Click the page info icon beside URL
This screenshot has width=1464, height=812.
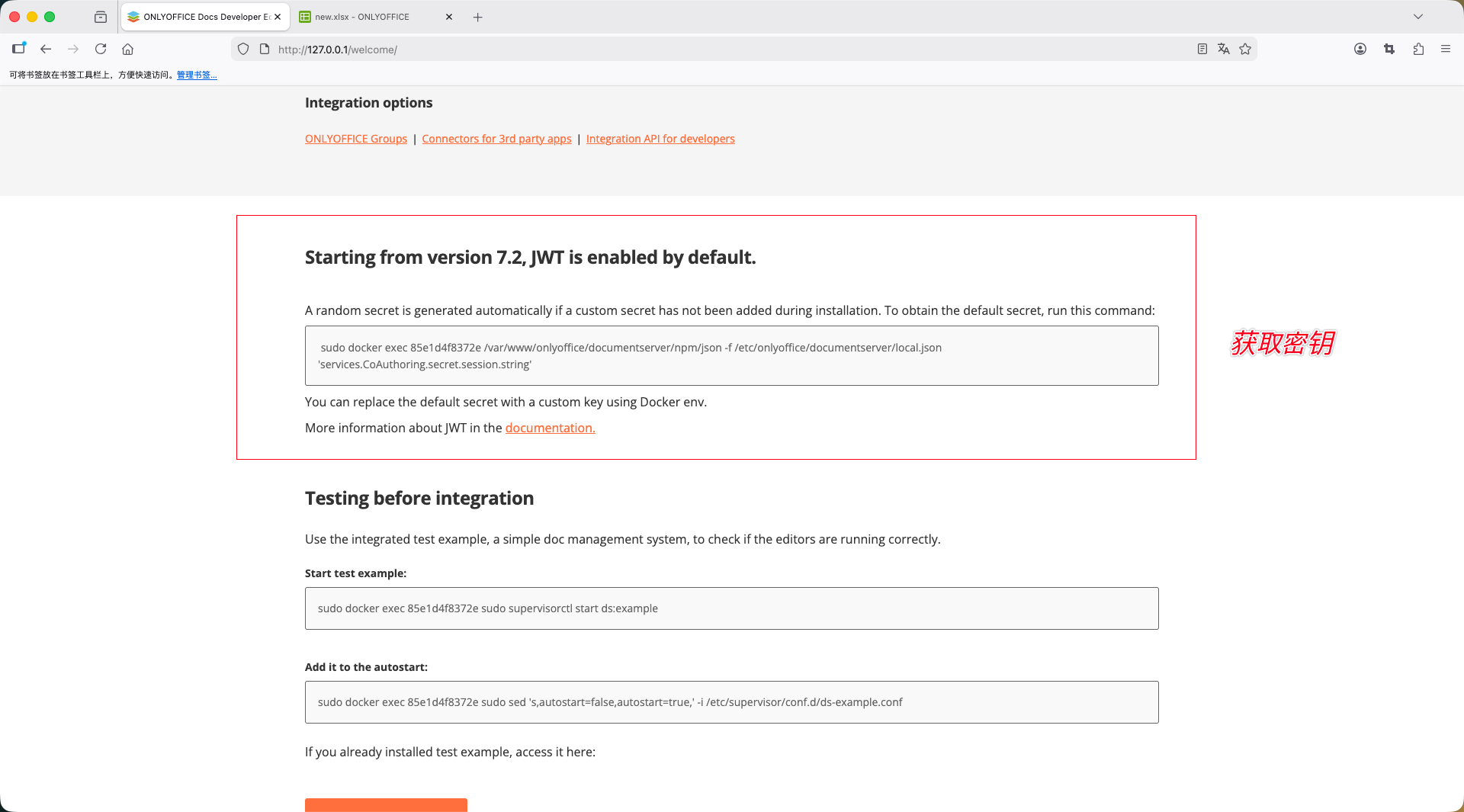point(265,49)
